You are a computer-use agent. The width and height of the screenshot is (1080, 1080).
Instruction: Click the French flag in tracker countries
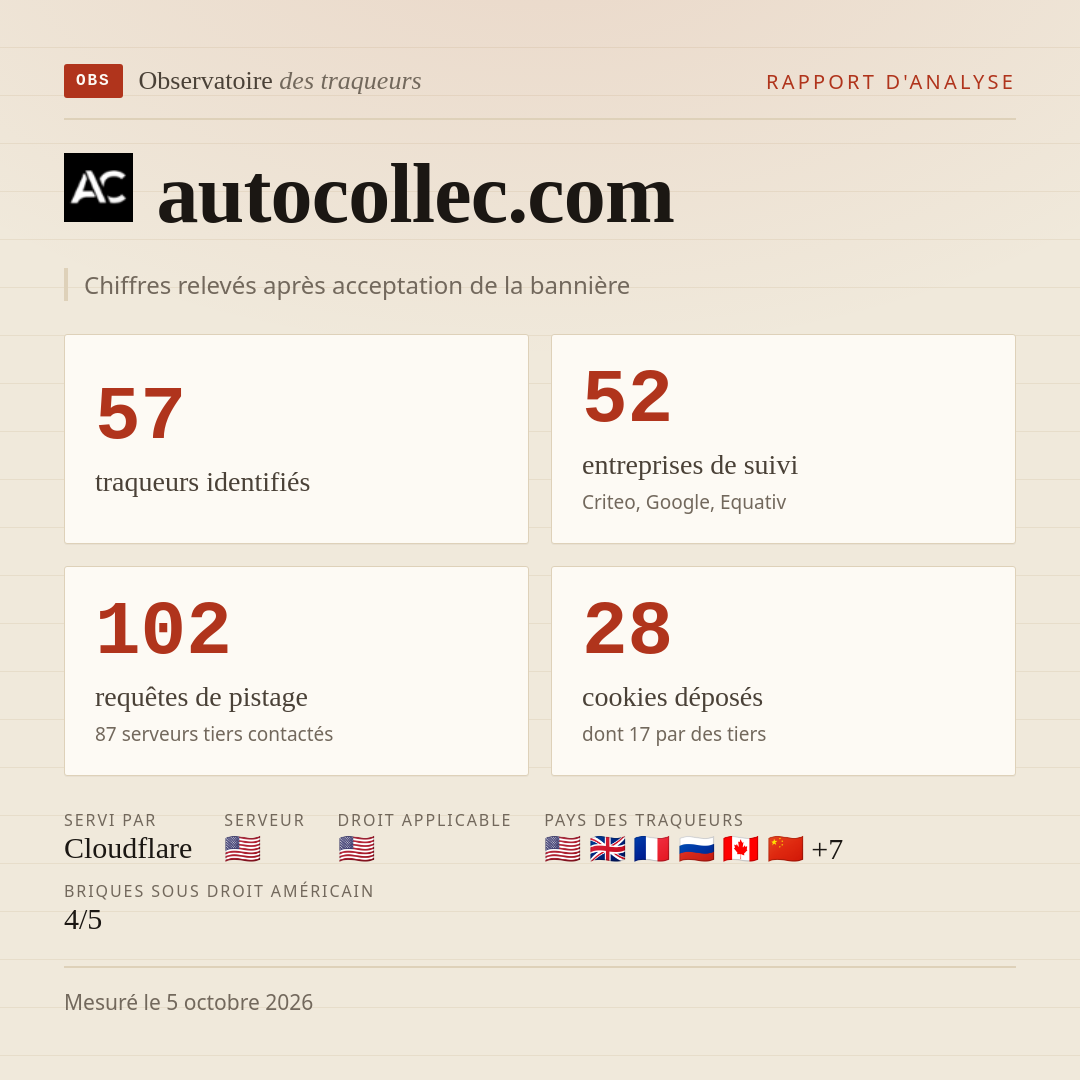652,849
